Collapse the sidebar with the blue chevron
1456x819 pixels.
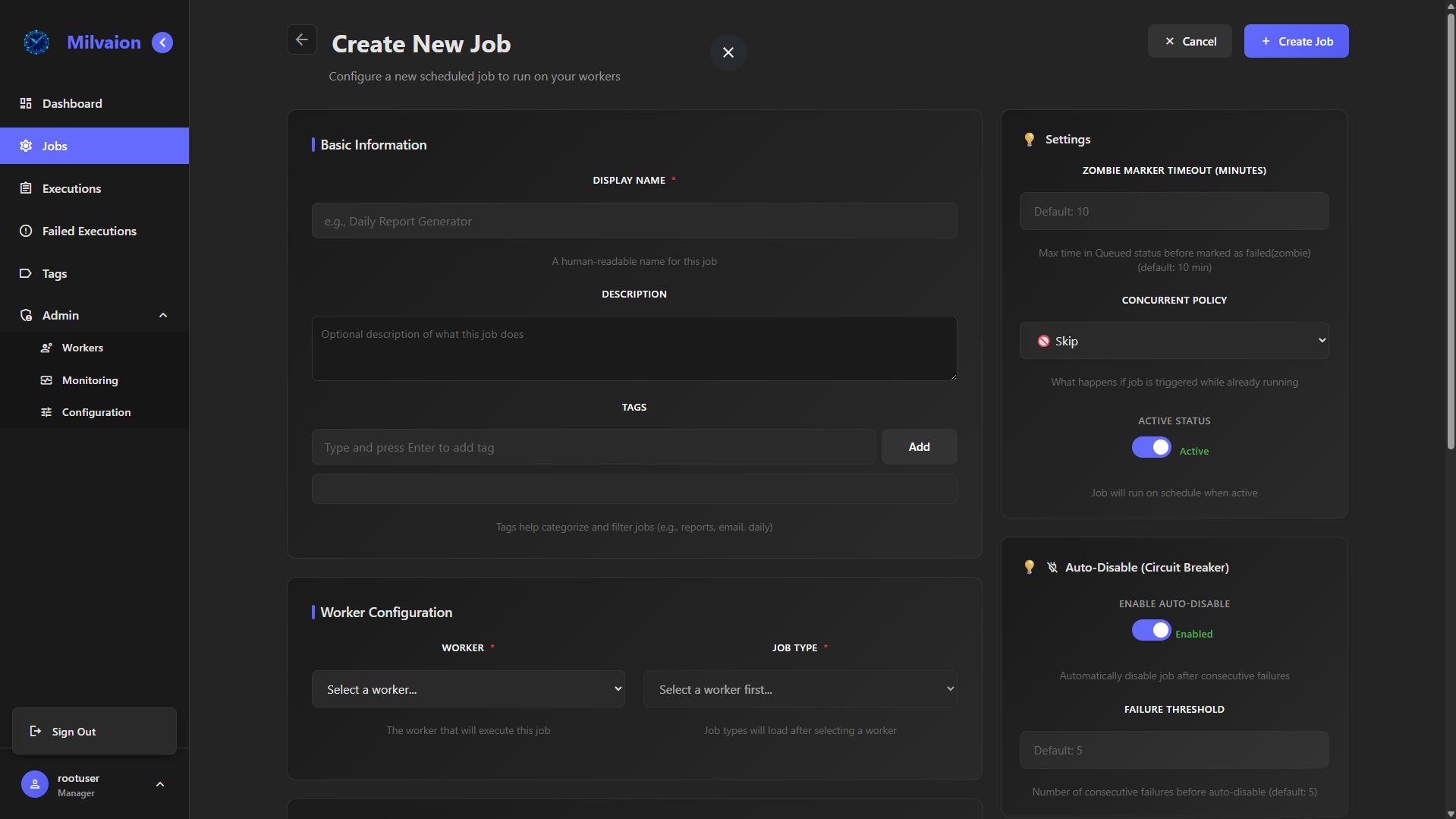click(x=162, y=43)
